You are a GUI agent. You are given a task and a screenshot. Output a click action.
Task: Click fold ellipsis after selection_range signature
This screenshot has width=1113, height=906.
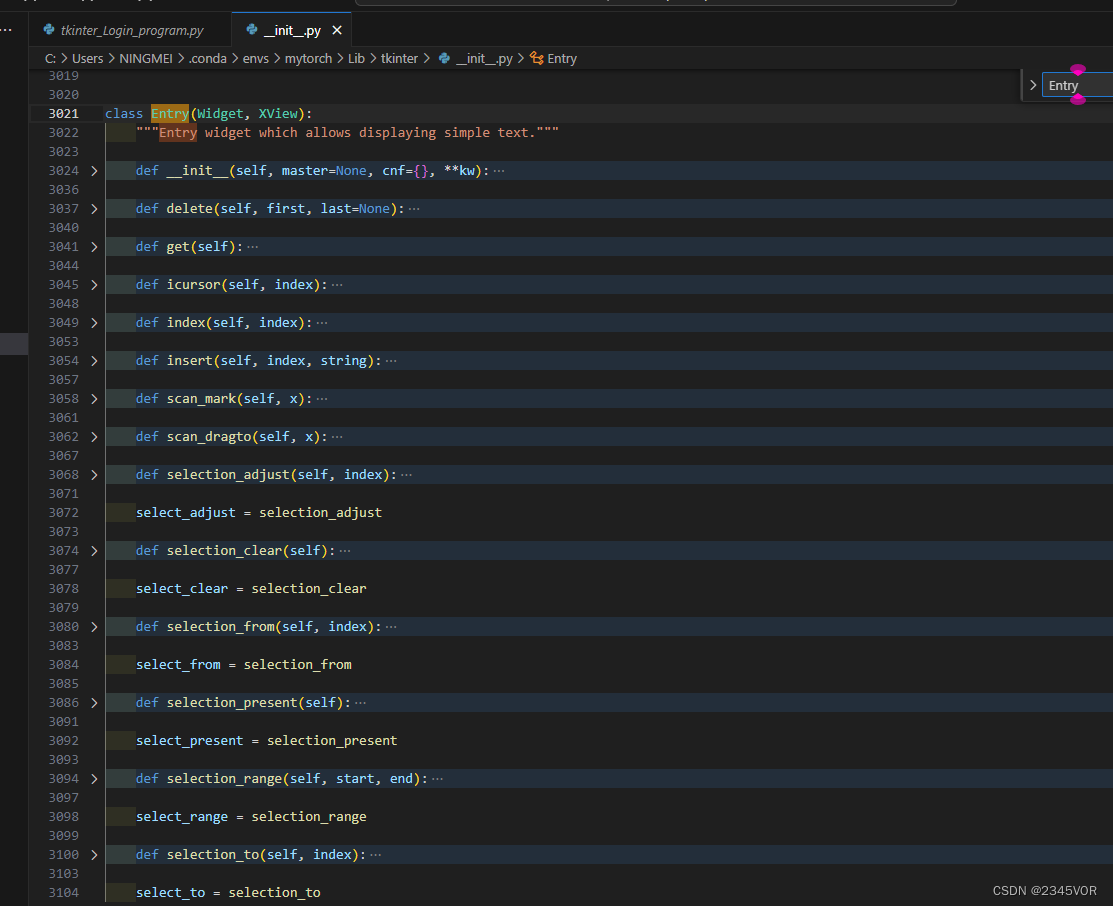(437, 778)
